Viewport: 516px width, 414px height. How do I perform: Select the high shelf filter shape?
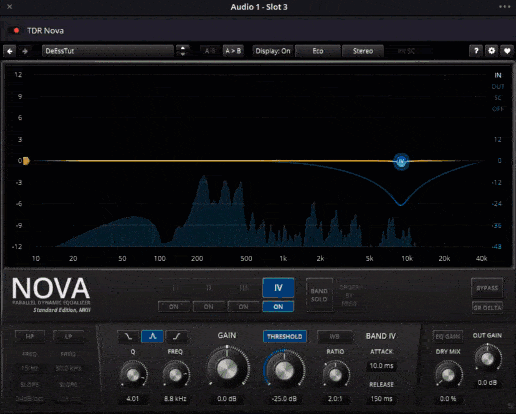tap(176, 336)
